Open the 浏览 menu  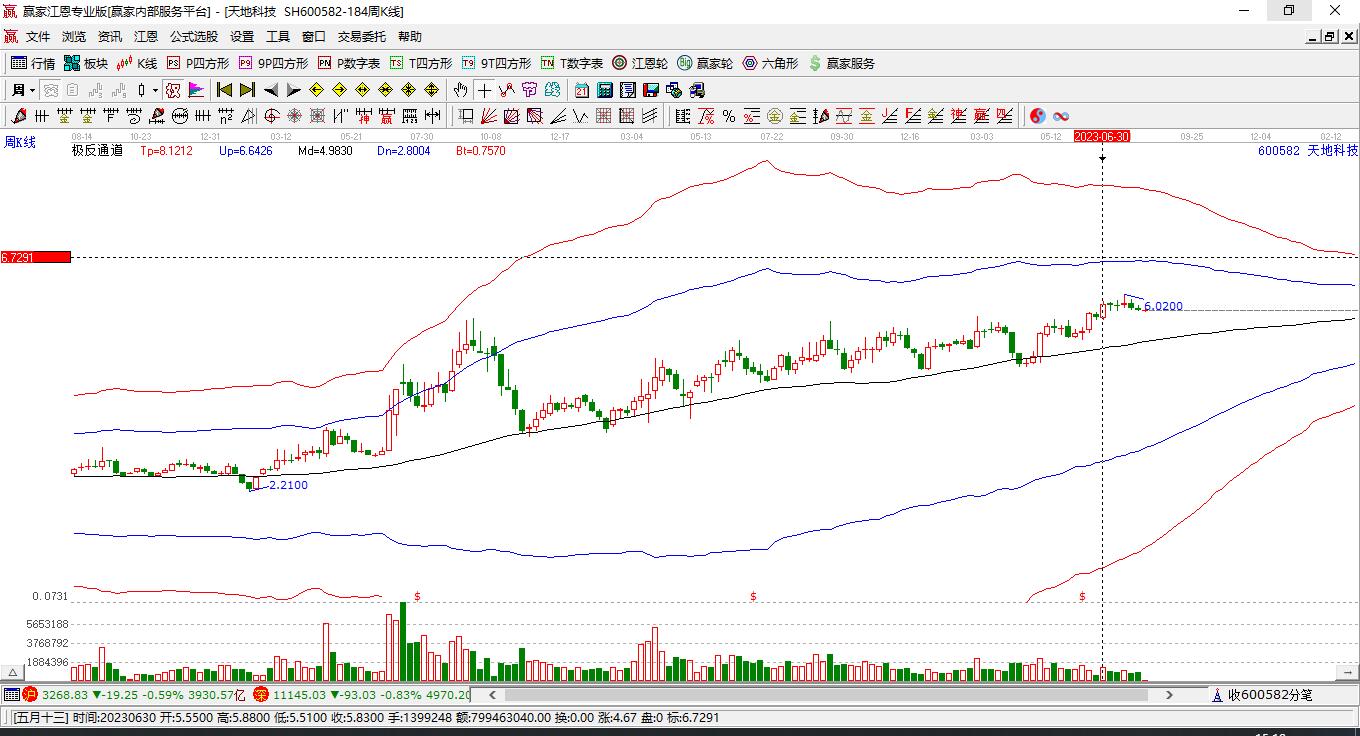pyautogui.click(x=74, y=37)
